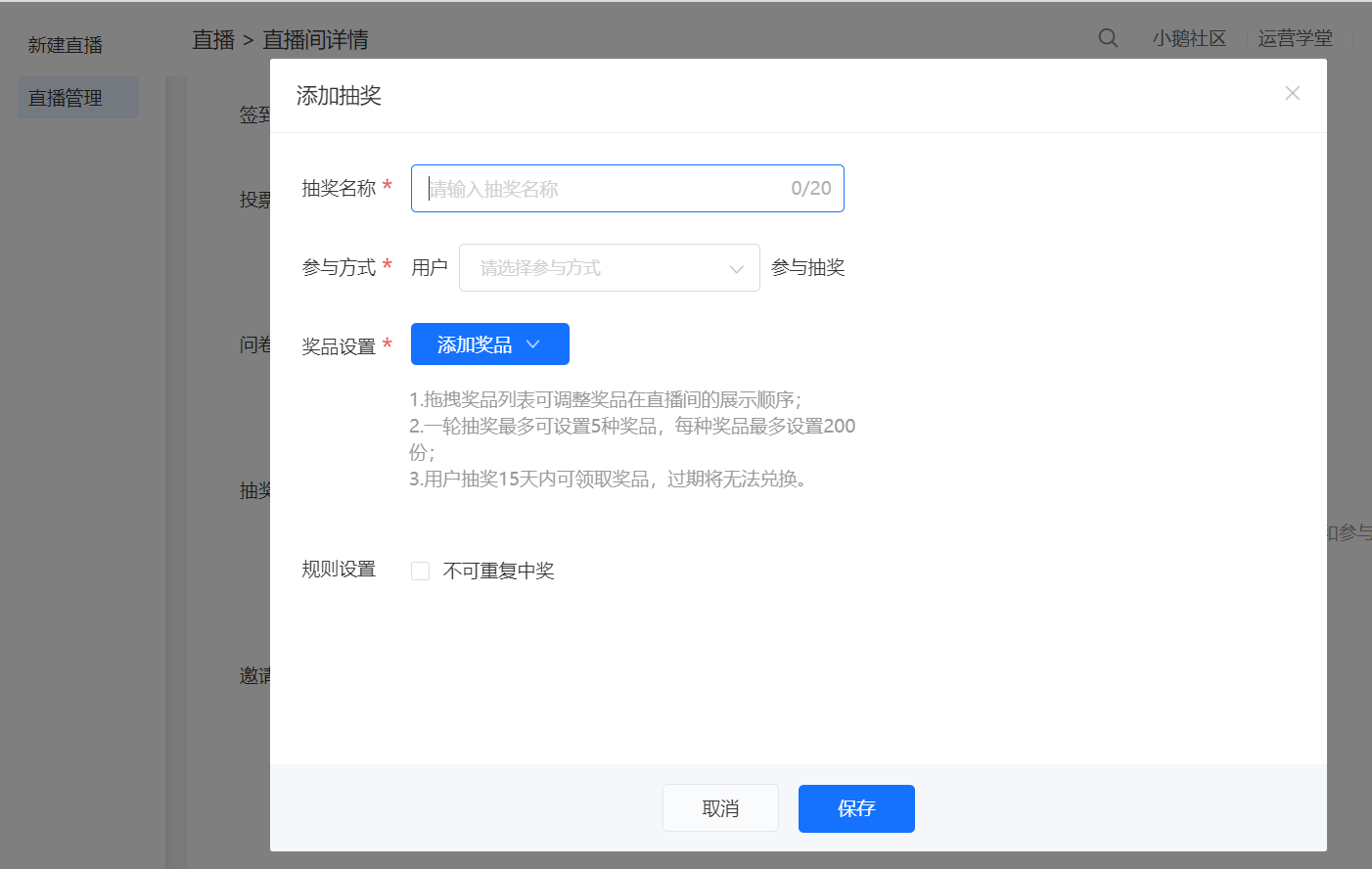Click the 直播 breadcrumb

(213, 39)
